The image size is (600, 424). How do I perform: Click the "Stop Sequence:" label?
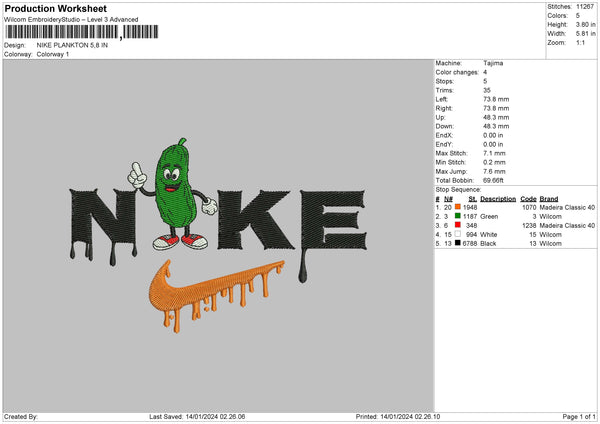[458, 189]
